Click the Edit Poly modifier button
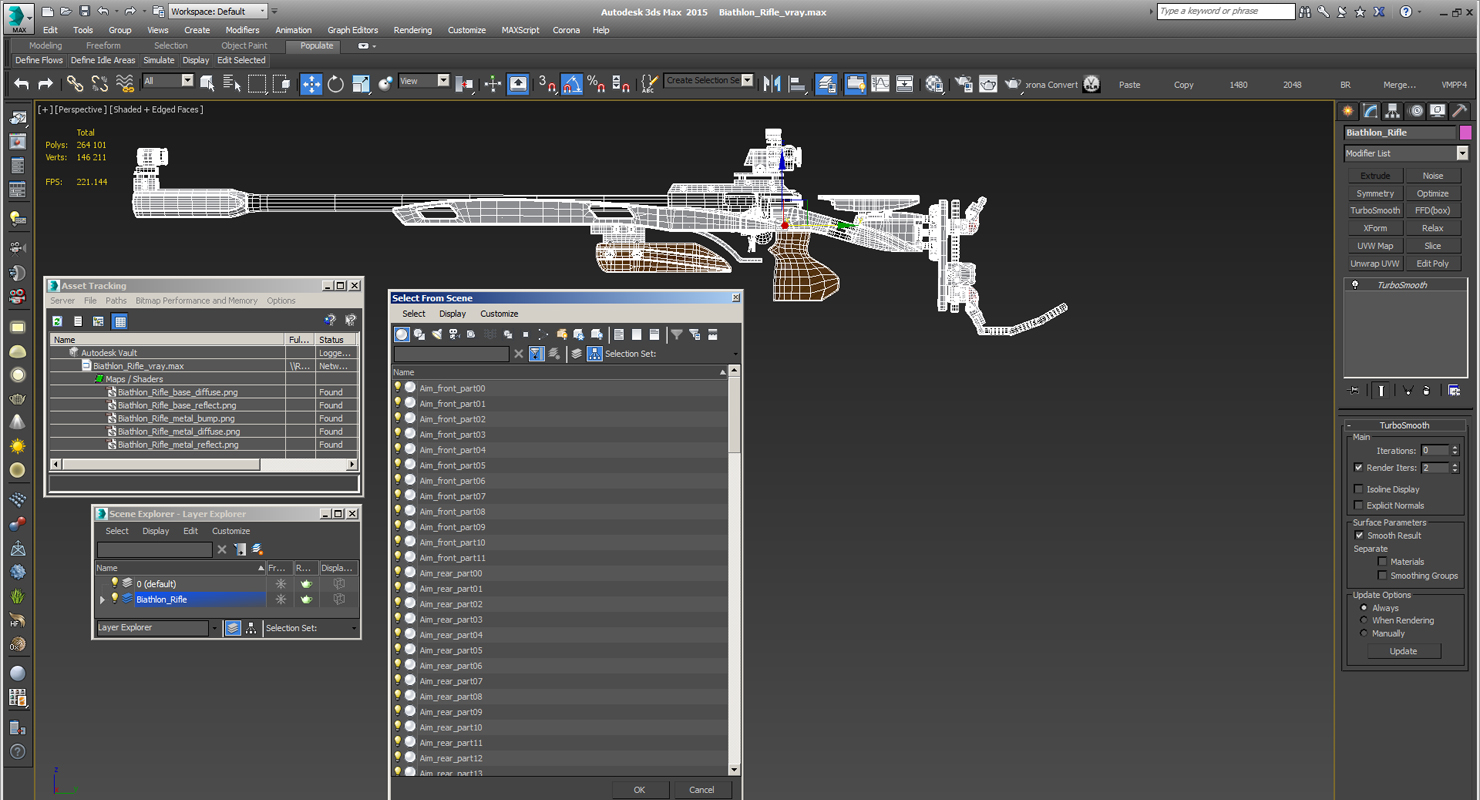This screenshot has width=1480, height=800. (x=1432, y=263)
